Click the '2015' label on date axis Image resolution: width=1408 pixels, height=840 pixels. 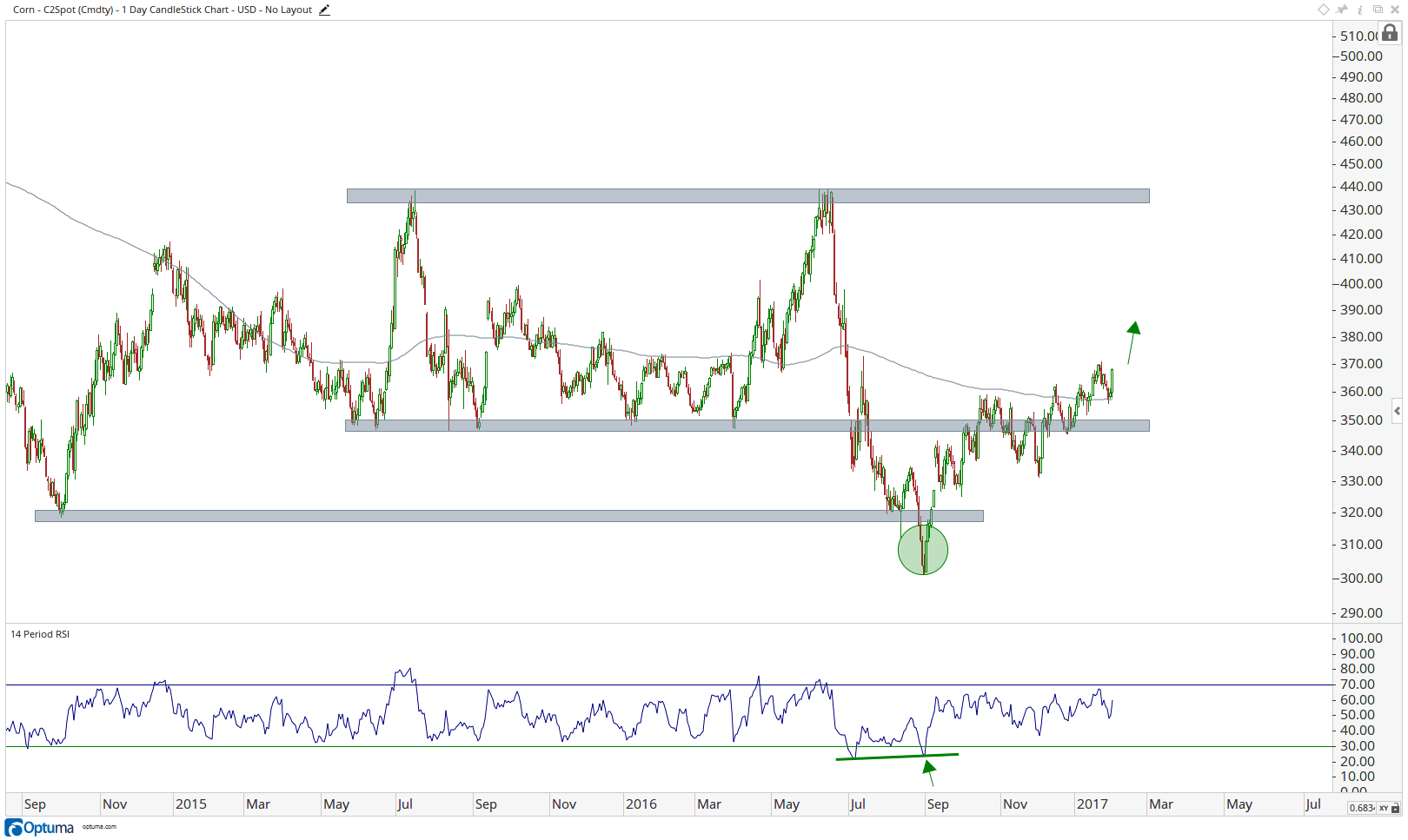pos(191,804)
